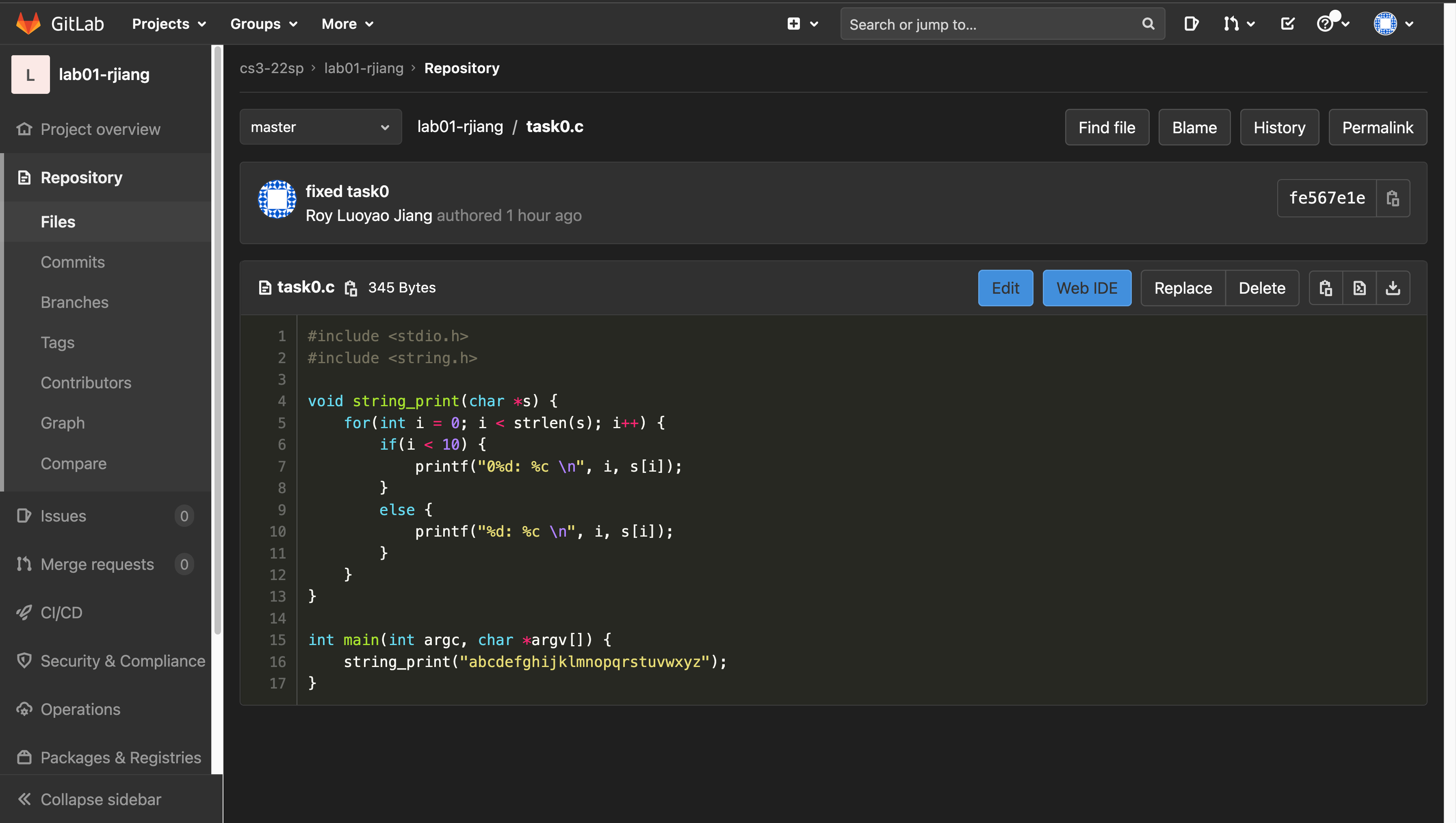This screenshot has width=1456, height=823.
Task: Open Branches in the Repository menu
Action: [74, 302]
